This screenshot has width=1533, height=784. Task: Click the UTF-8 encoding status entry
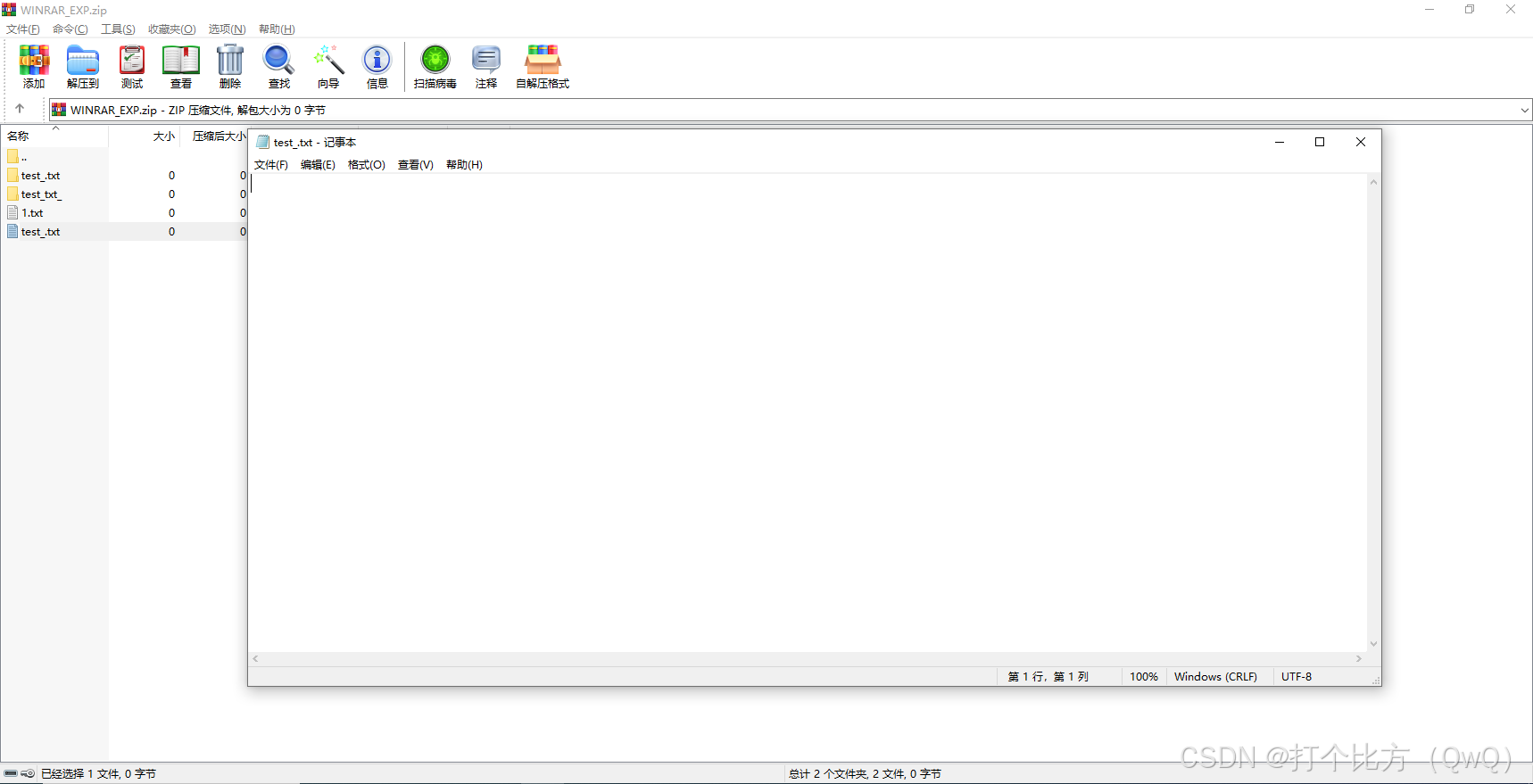point(1297,677)
